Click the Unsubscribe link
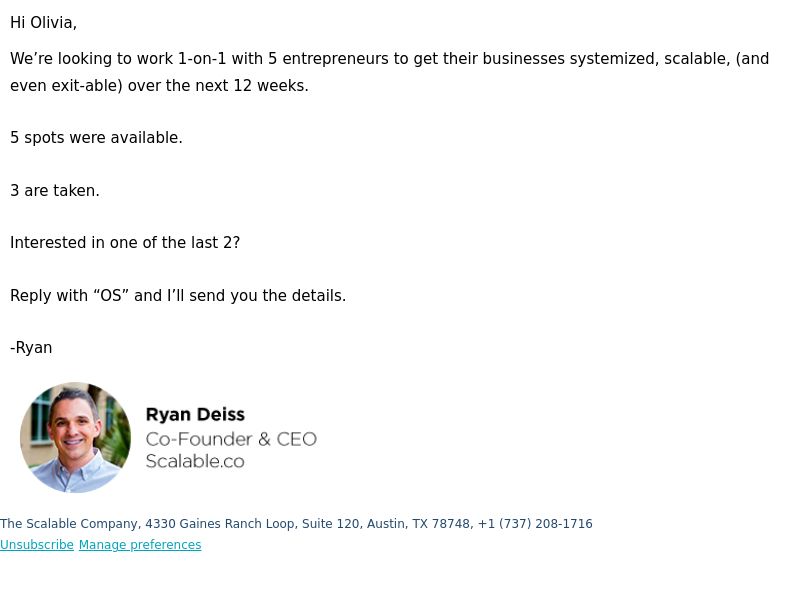This screenshot has height=600, width=800. (x=37, y=545)
